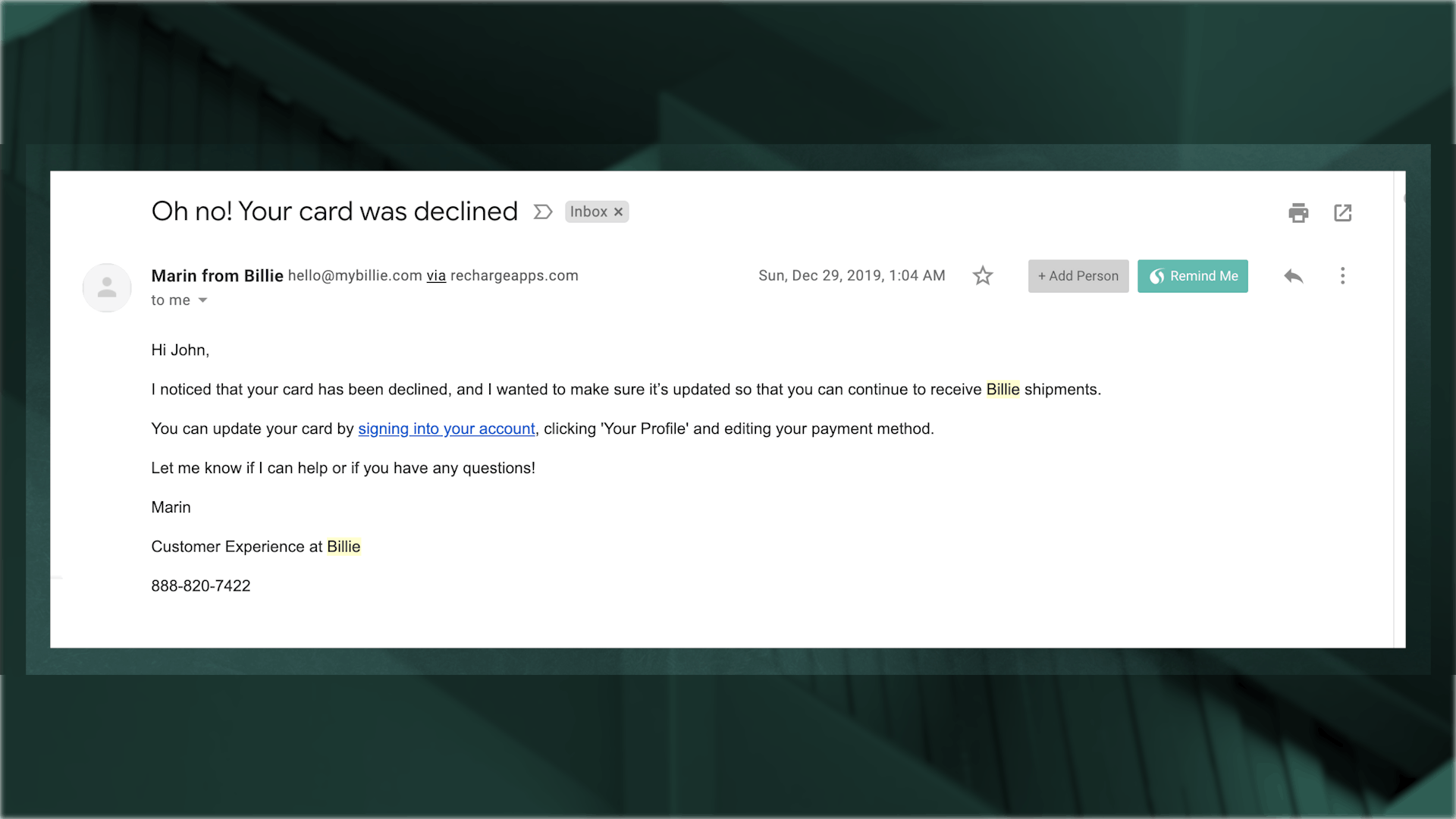Click the reply arrow icon
The width and height of the screenshot is (1456, 819).
click(x=1293, y=276)
